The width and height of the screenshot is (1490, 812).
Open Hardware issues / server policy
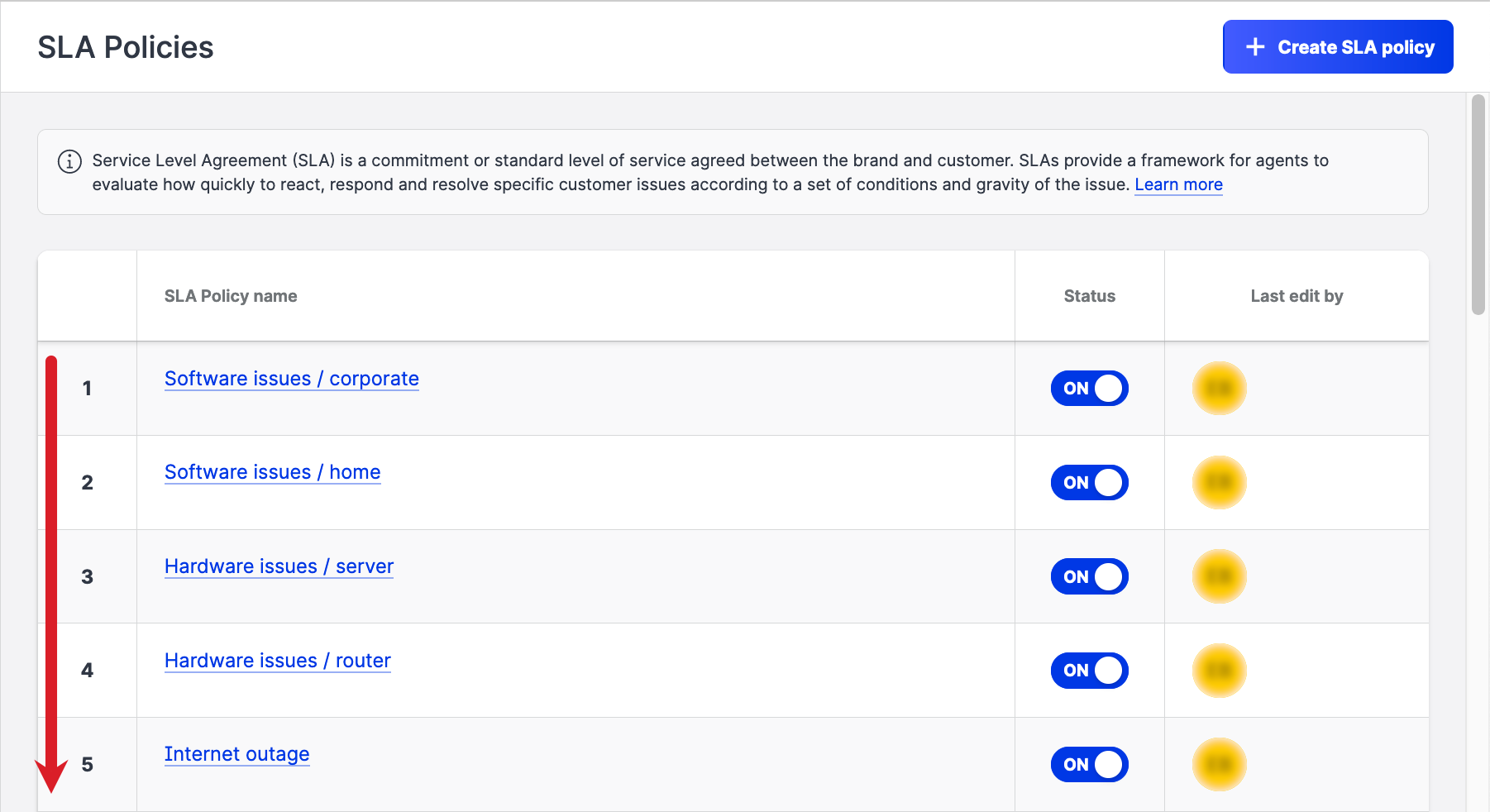click(279, 566)
